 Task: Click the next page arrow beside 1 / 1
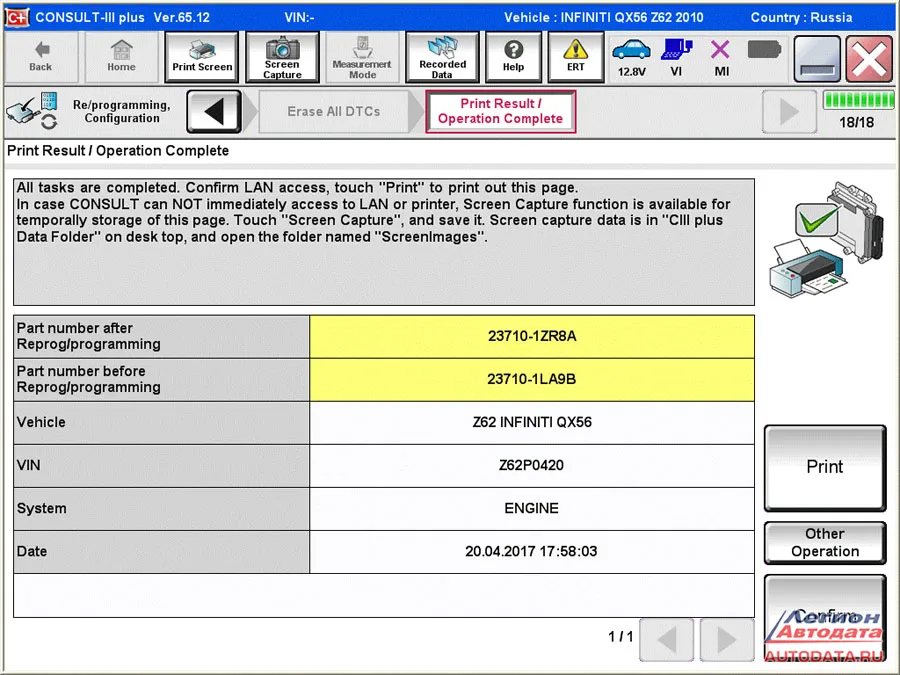pos(727,639)
